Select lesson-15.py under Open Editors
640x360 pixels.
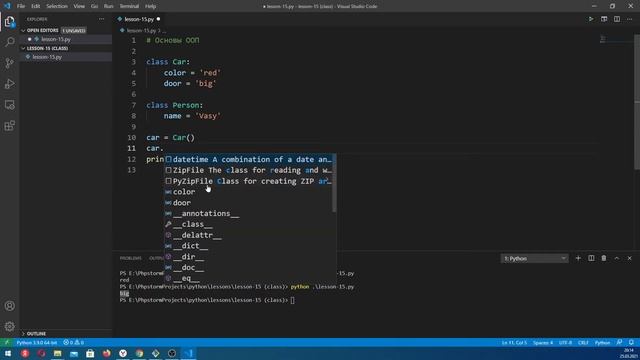(56, 39)
